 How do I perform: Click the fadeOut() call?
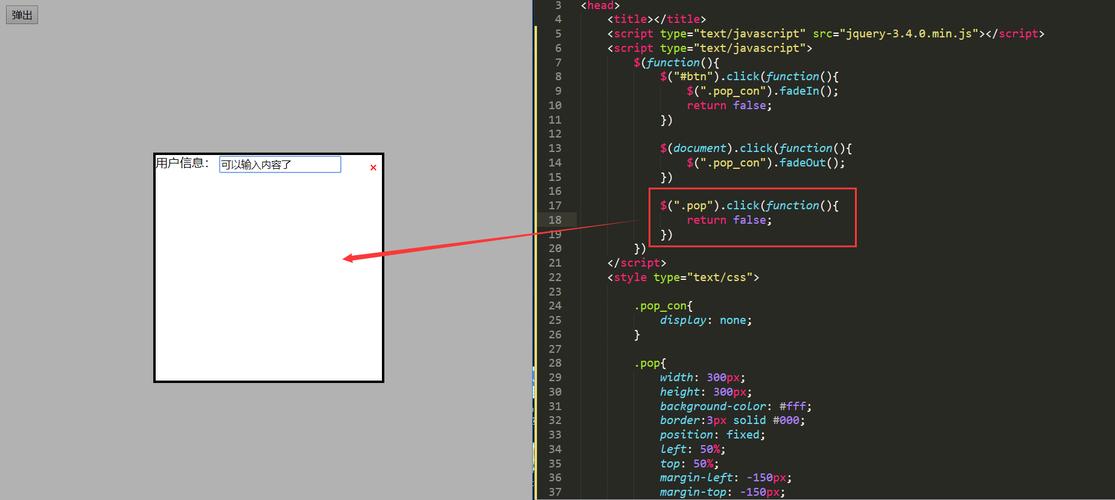click(809, 162)
